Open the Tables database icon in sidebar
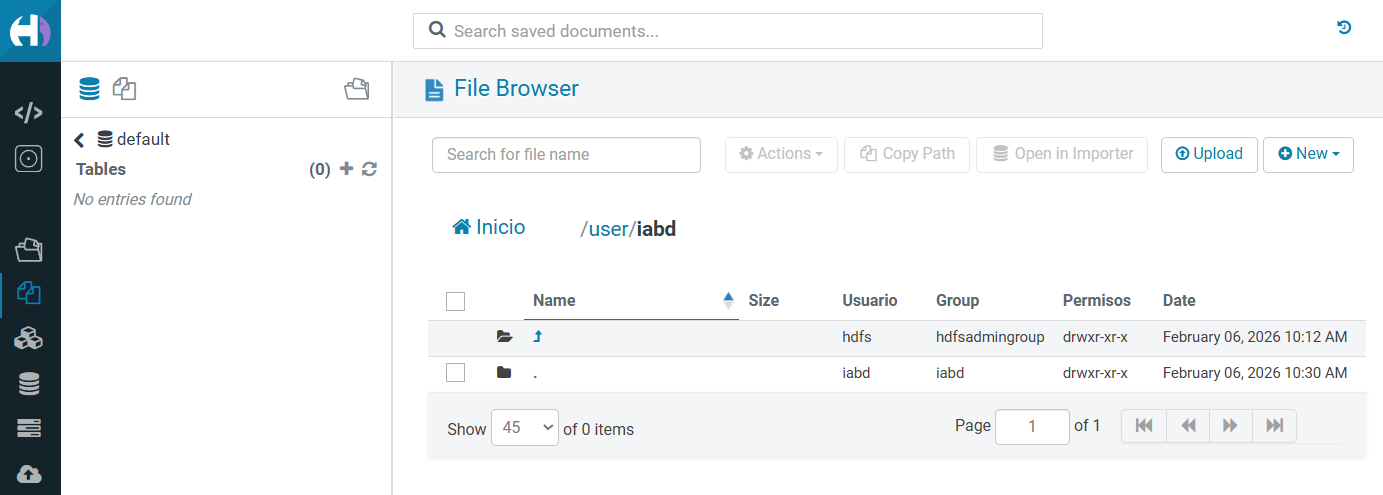 (29, 384)
